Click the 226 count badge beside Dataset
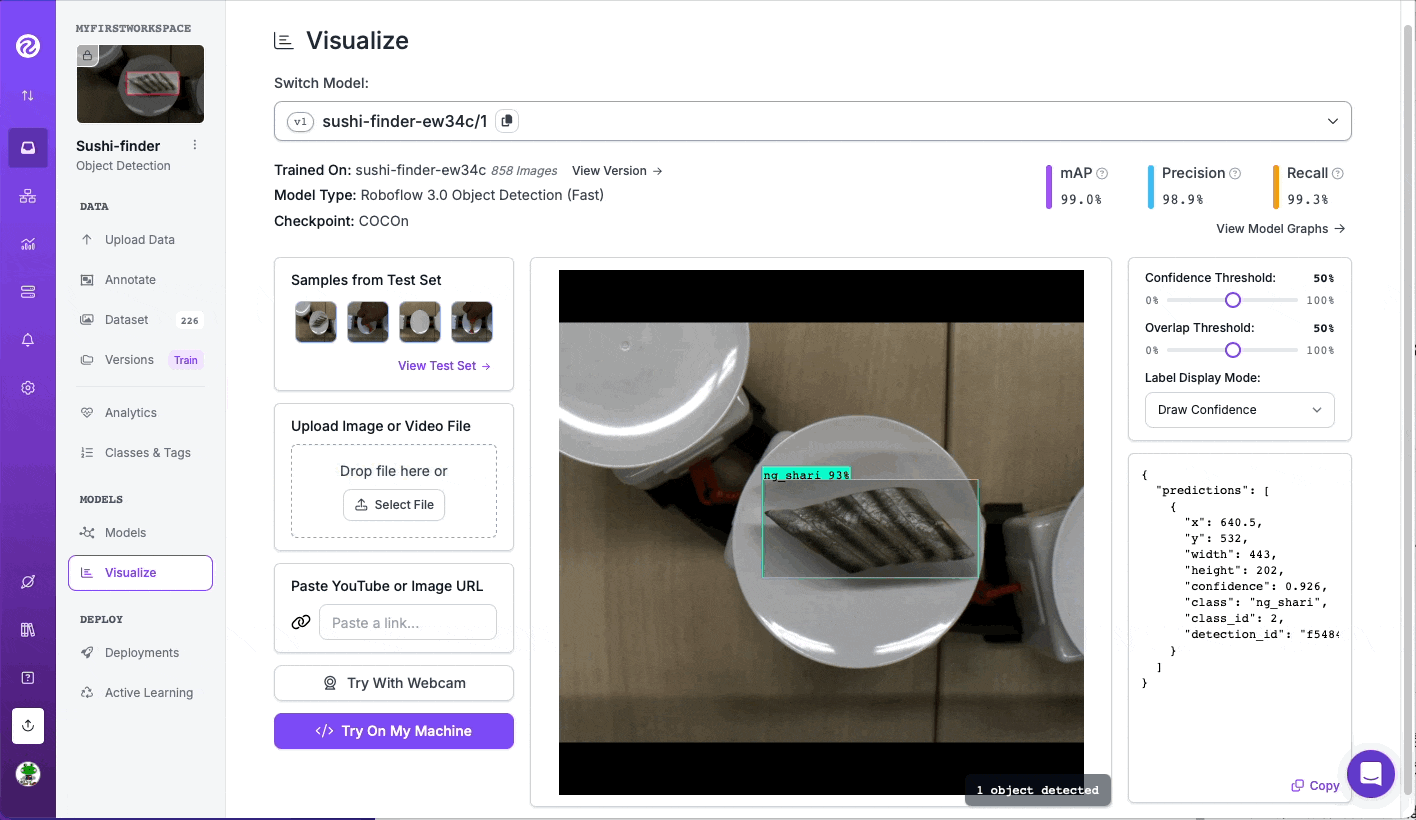Viewport: 1416px width, 820px height. pos(190,321)
